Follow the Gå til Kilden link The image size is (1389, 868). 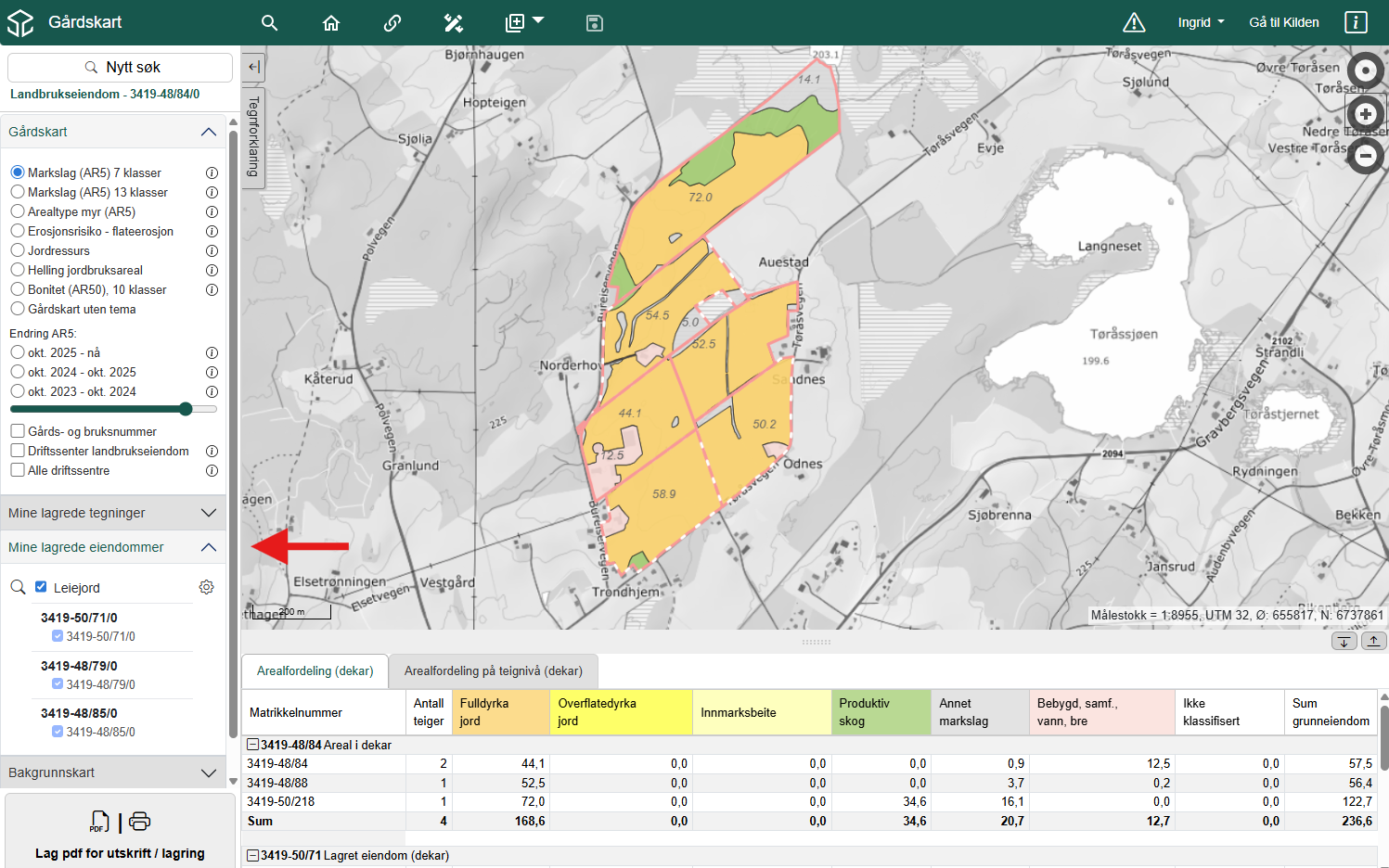[1283, 22]
